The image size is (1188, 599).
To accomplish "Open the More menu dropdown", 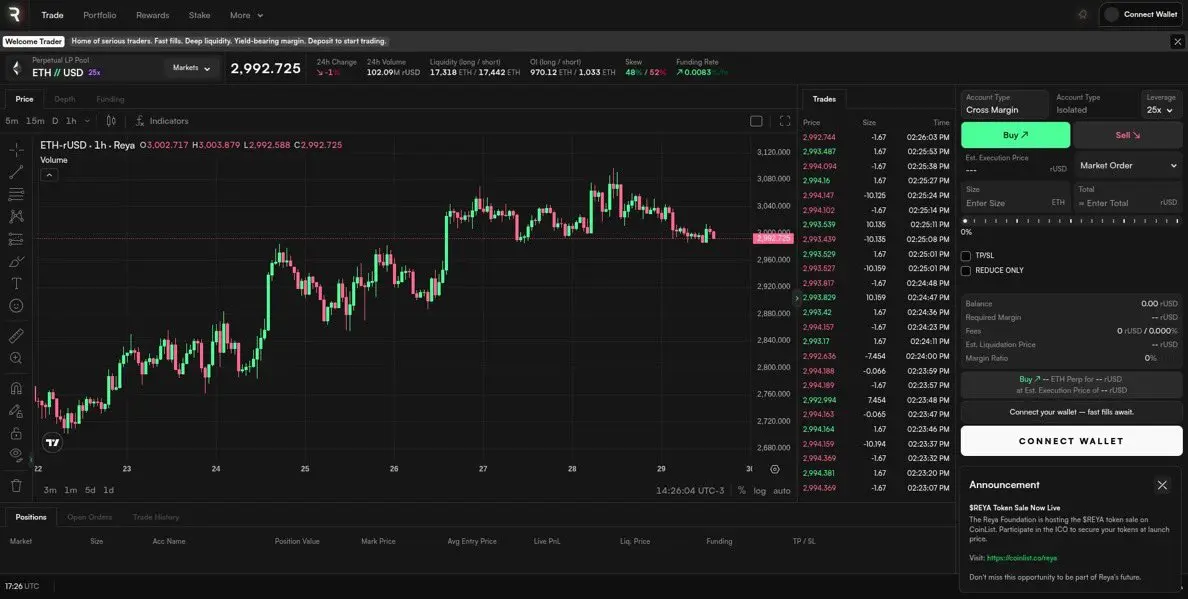I will [247, 15].
